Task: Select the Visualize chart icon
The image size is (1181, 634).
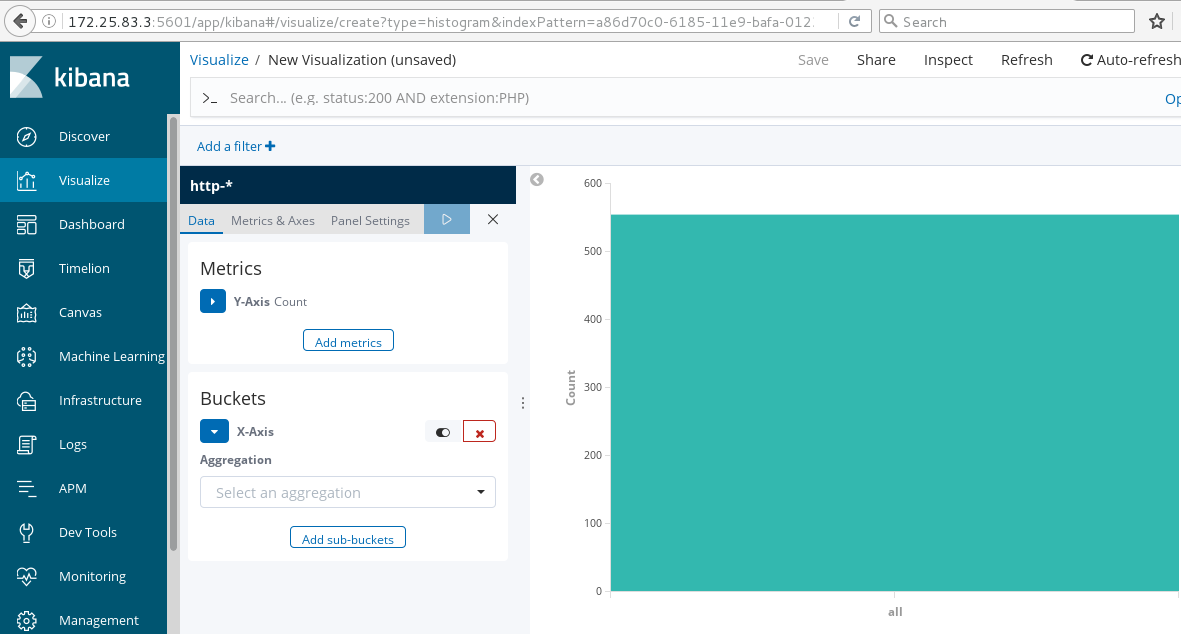Action: (x=26, y=181)
